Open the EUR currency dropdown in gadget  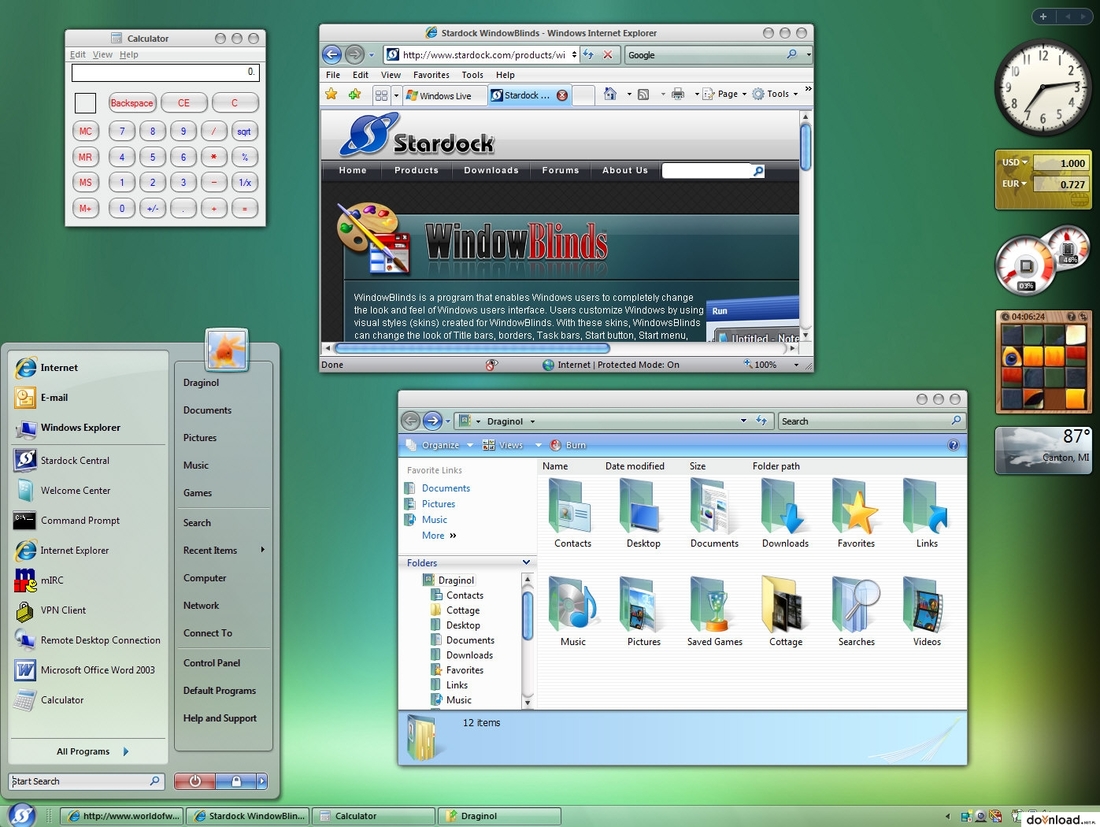click(x=1014, y=184)
